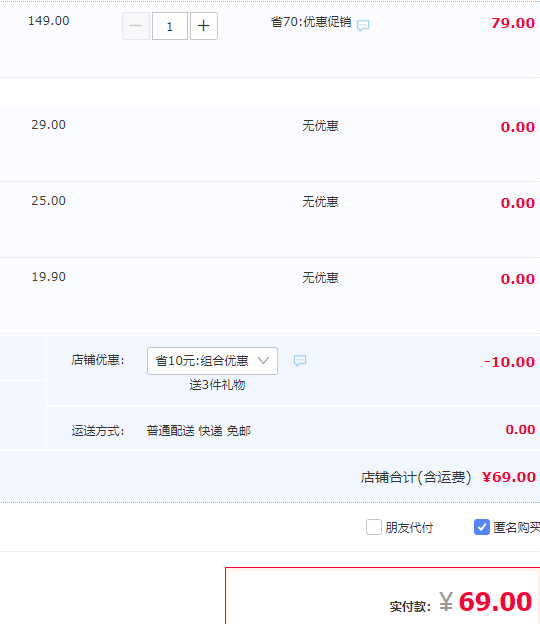
Task: Open the comment icon beside the 店铺优惠 dropdown
Action: 300,361
